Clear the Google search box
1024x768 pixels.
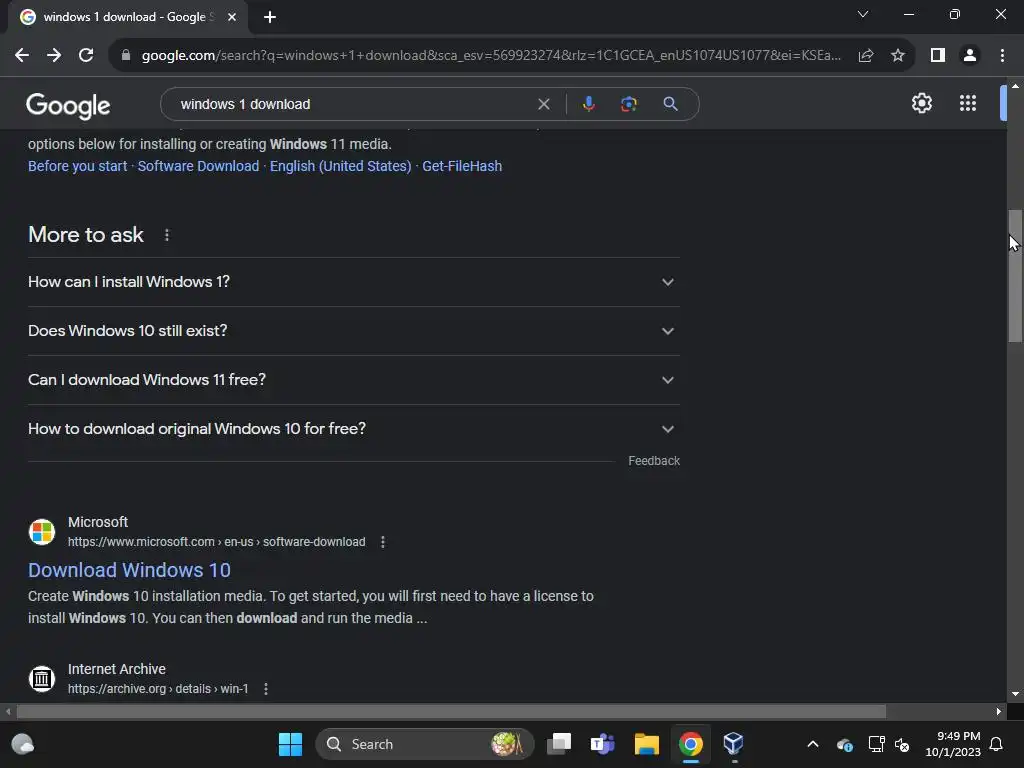[x=543, y=104]
